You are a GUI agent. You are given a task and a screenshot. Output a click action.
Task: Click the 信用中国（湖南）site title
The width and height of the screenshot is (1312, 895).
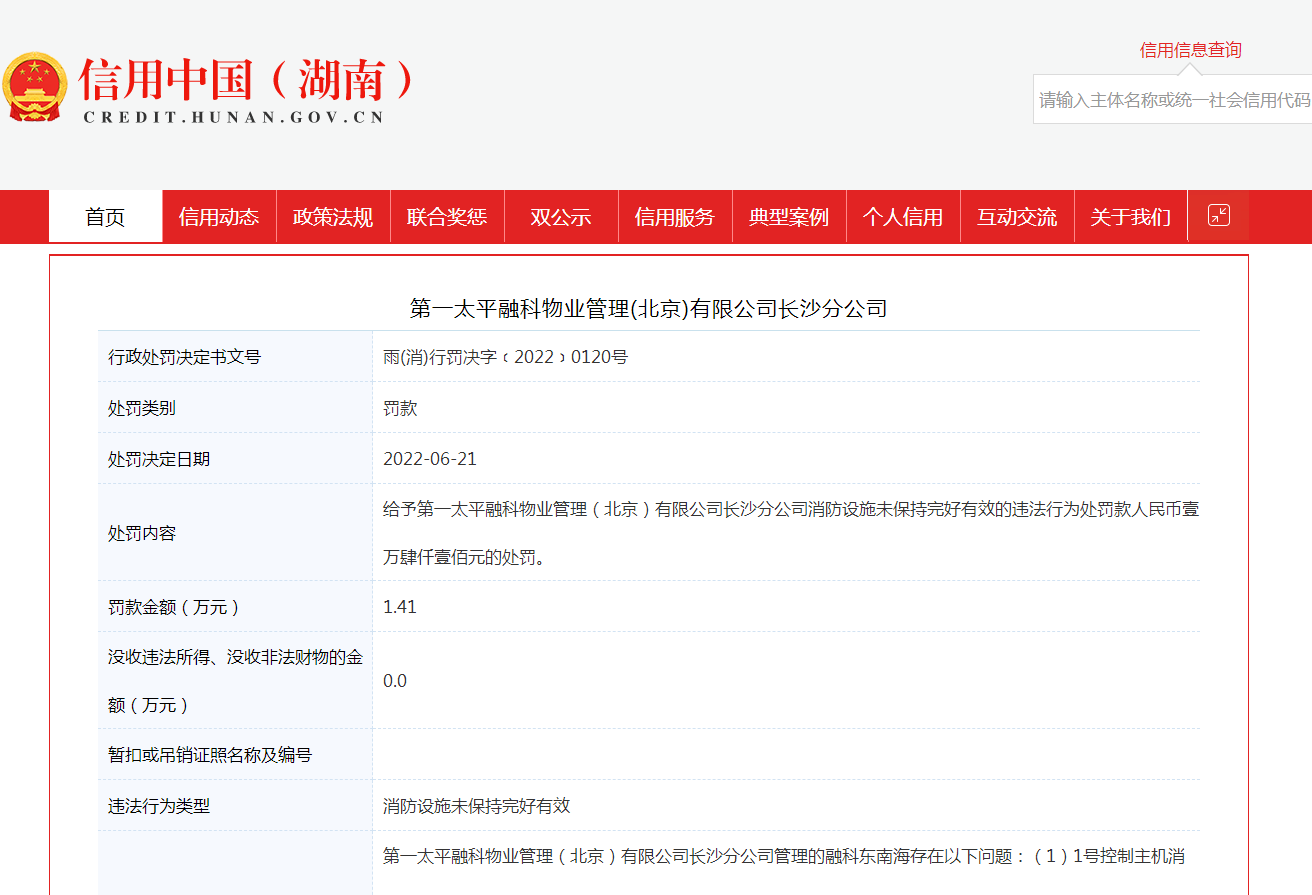point(247,79)
